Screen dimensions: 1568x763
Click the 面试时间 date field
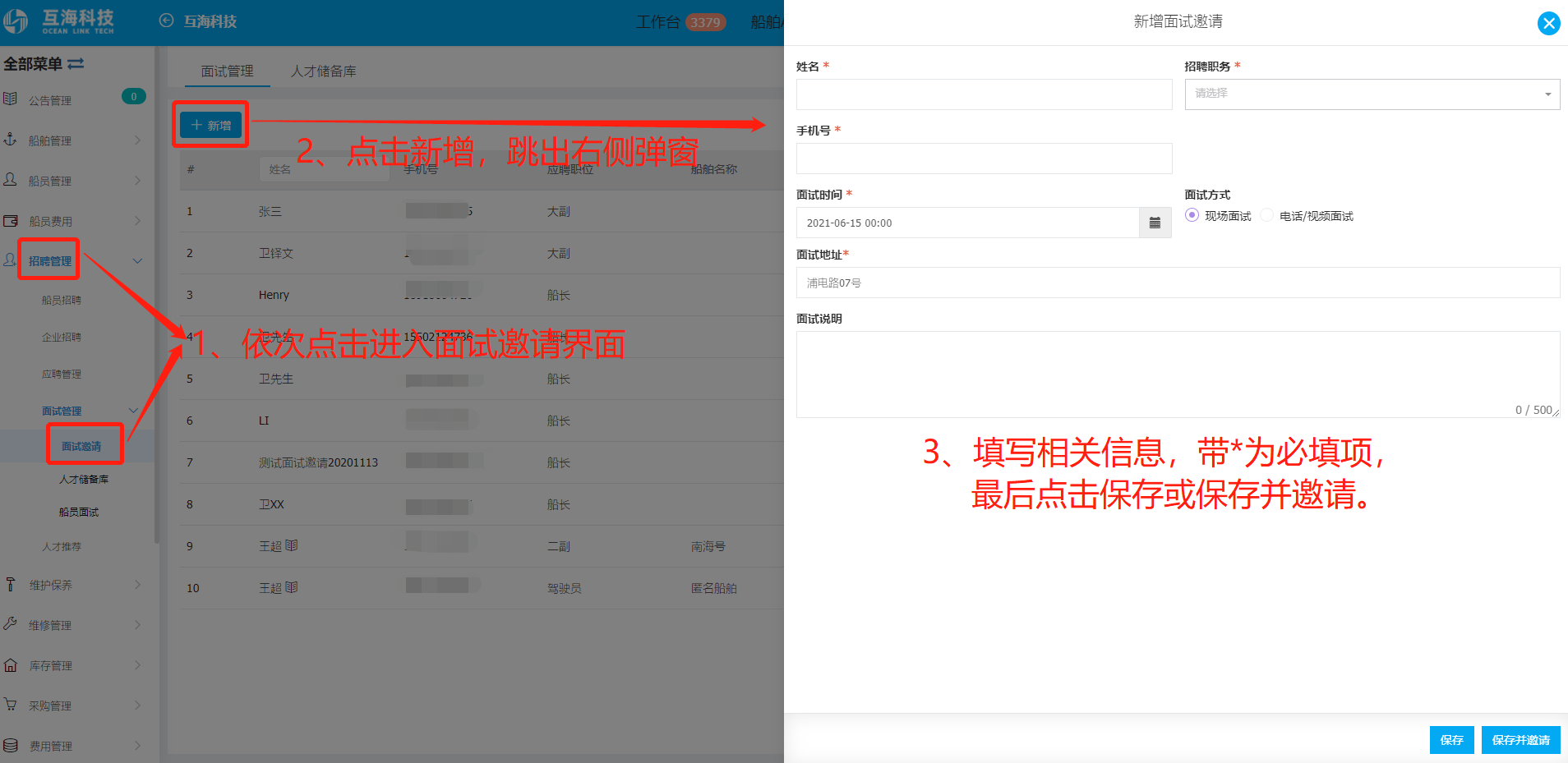pyautogui.click(x=967, y=223)
